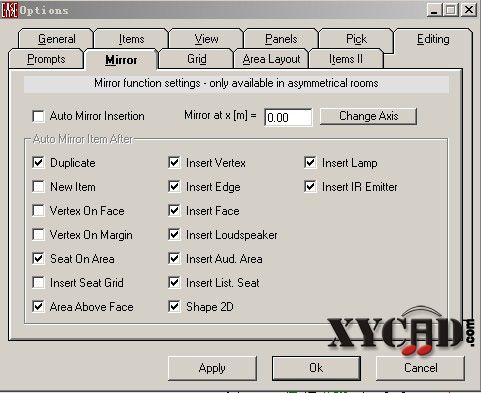
Task: Select the View tab
Action: pyautogui.click(x=206, y=39)
